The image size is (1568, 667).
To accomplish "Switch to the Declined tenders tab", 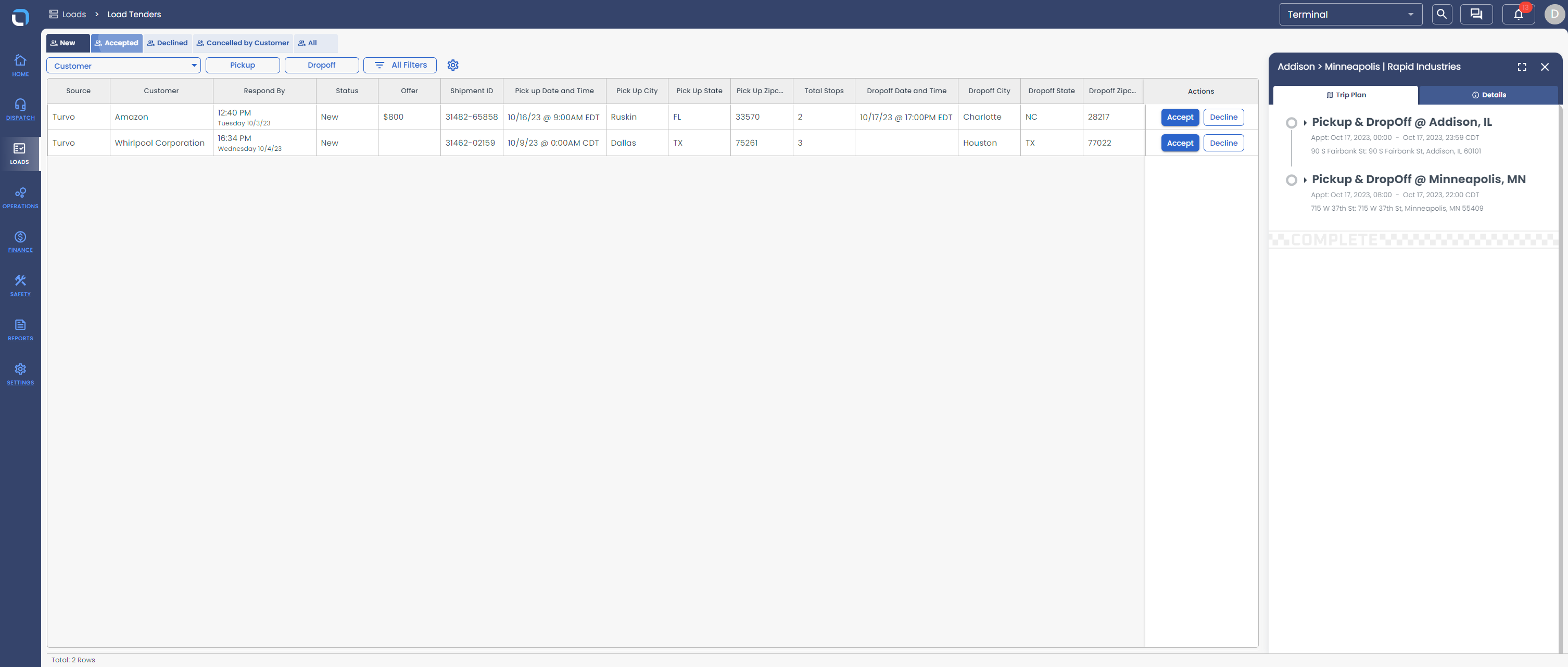I will 168,43.
